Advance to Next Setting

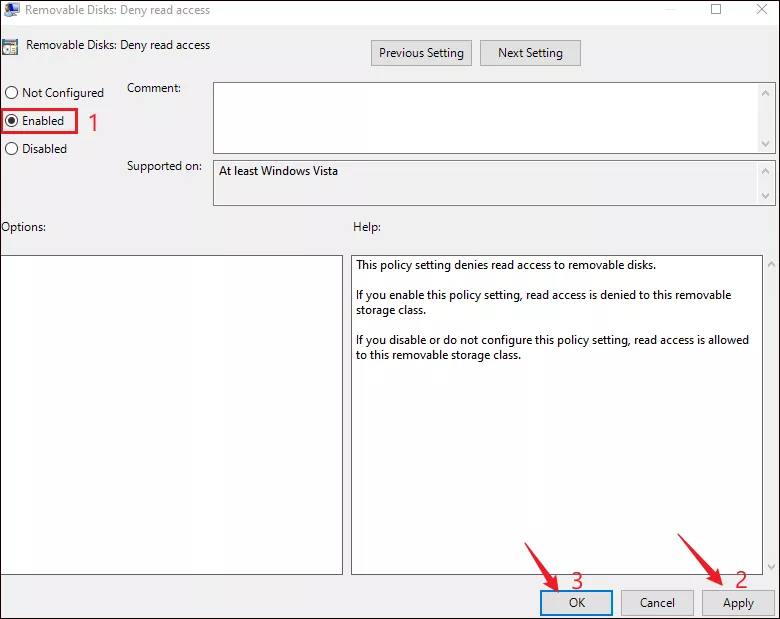[530, 53]
